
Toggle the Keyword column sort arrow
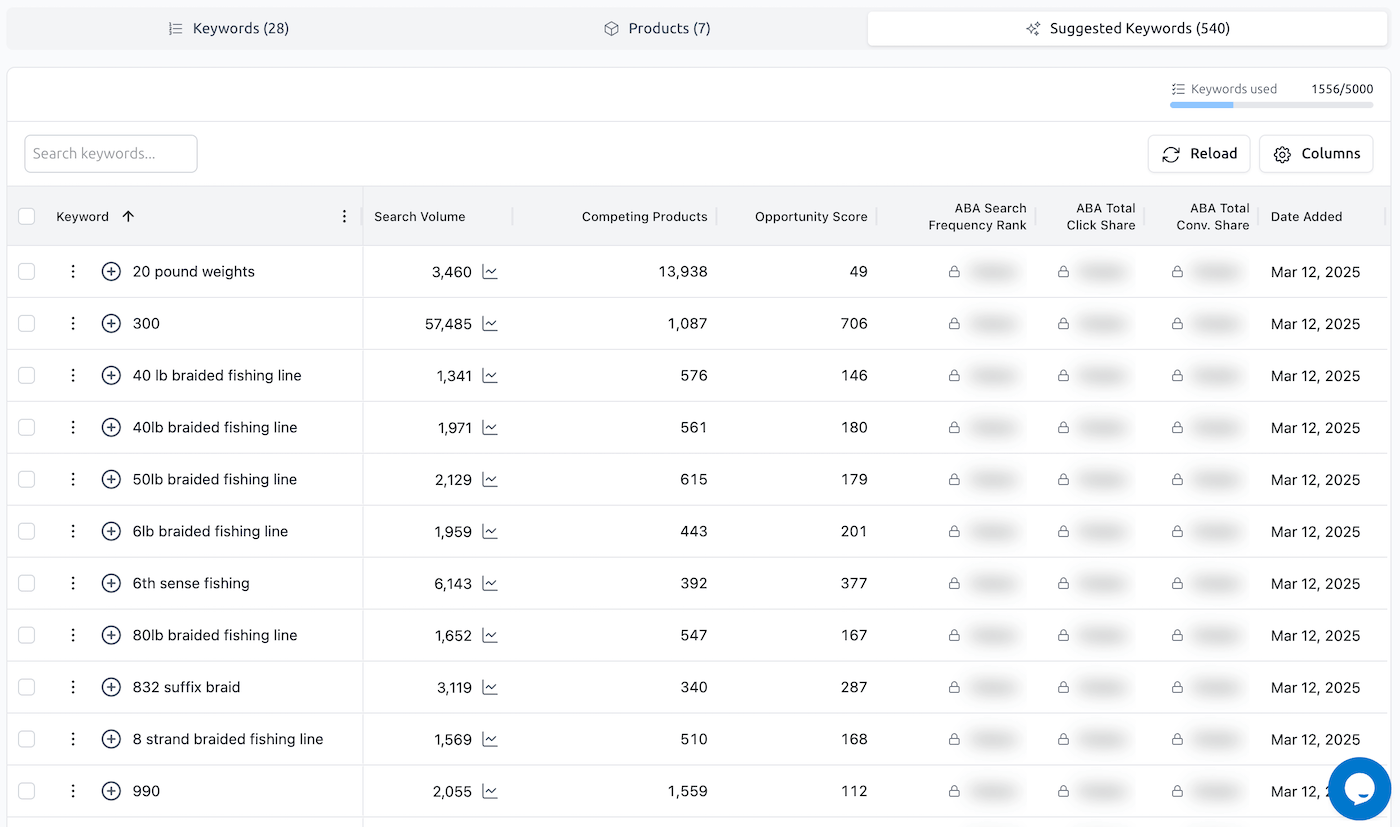pyautogui.click(x=129, y=216)
